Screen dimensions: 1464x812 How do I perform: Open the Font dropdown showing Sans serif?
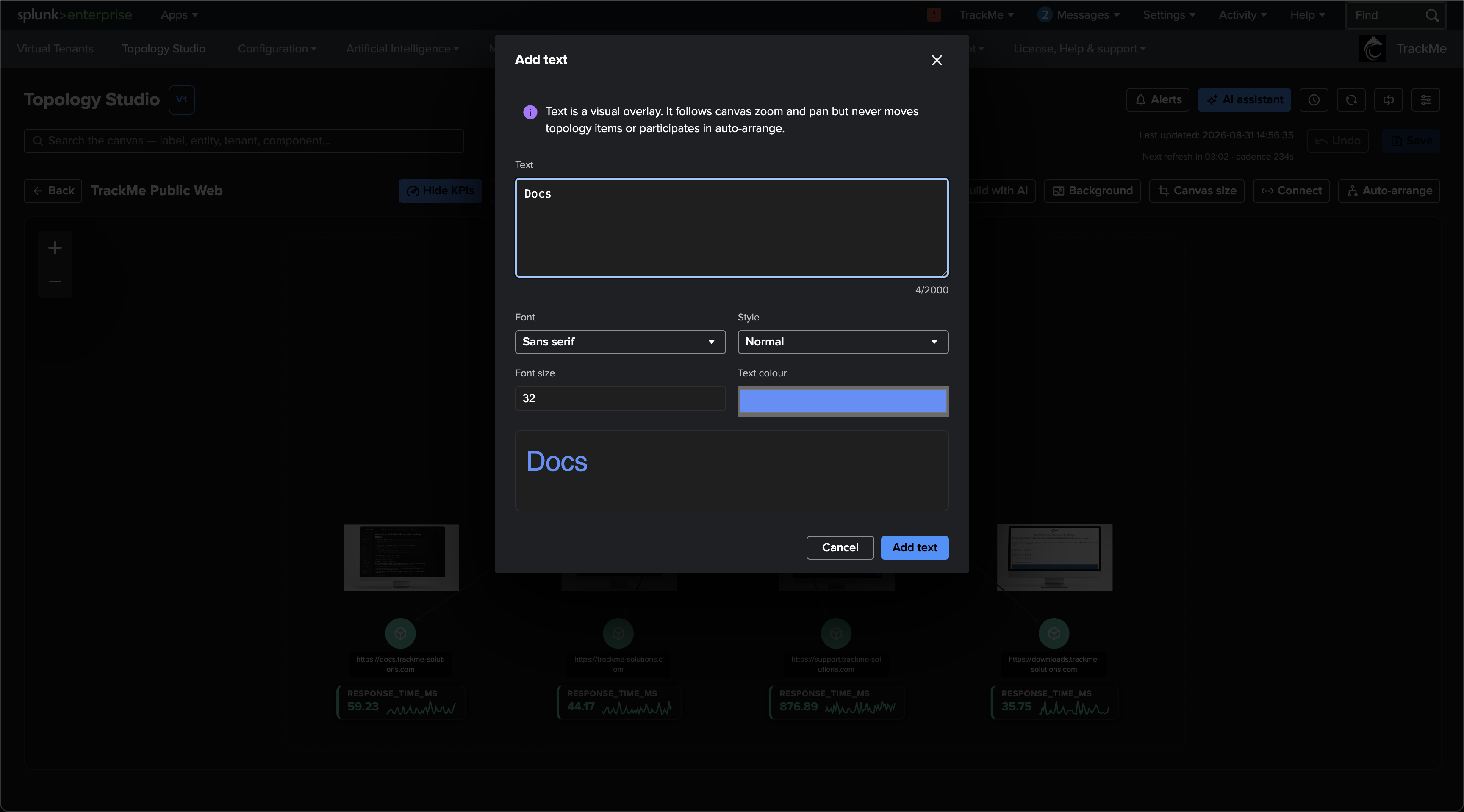coord(620,342)
